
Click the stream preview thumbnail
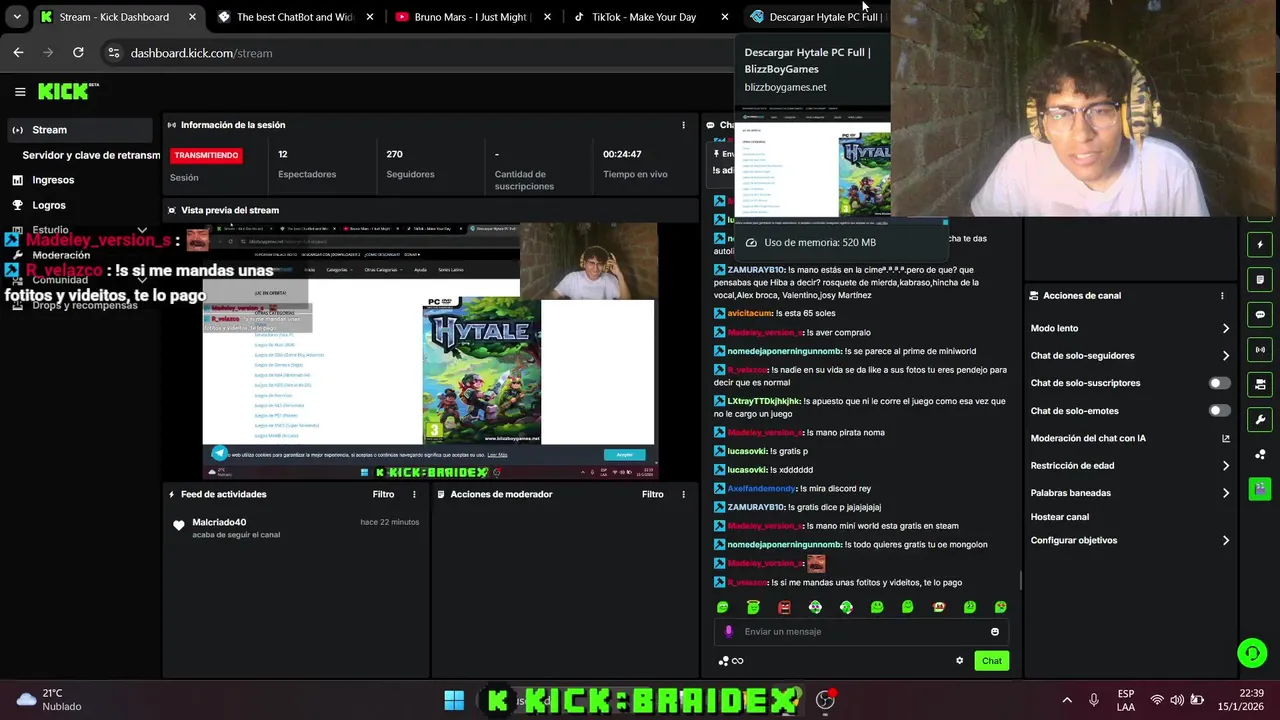(430, 351)
